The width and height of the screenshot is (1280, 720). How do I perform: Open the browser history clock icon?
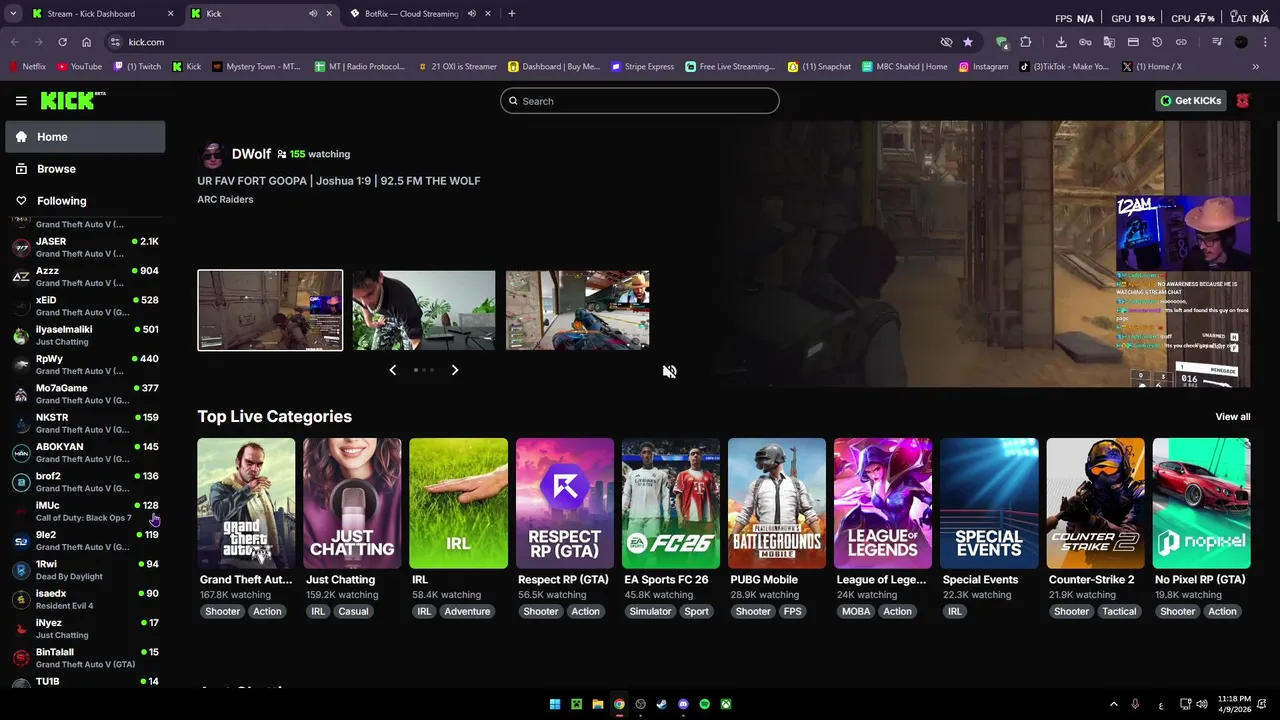(1157, 42)
